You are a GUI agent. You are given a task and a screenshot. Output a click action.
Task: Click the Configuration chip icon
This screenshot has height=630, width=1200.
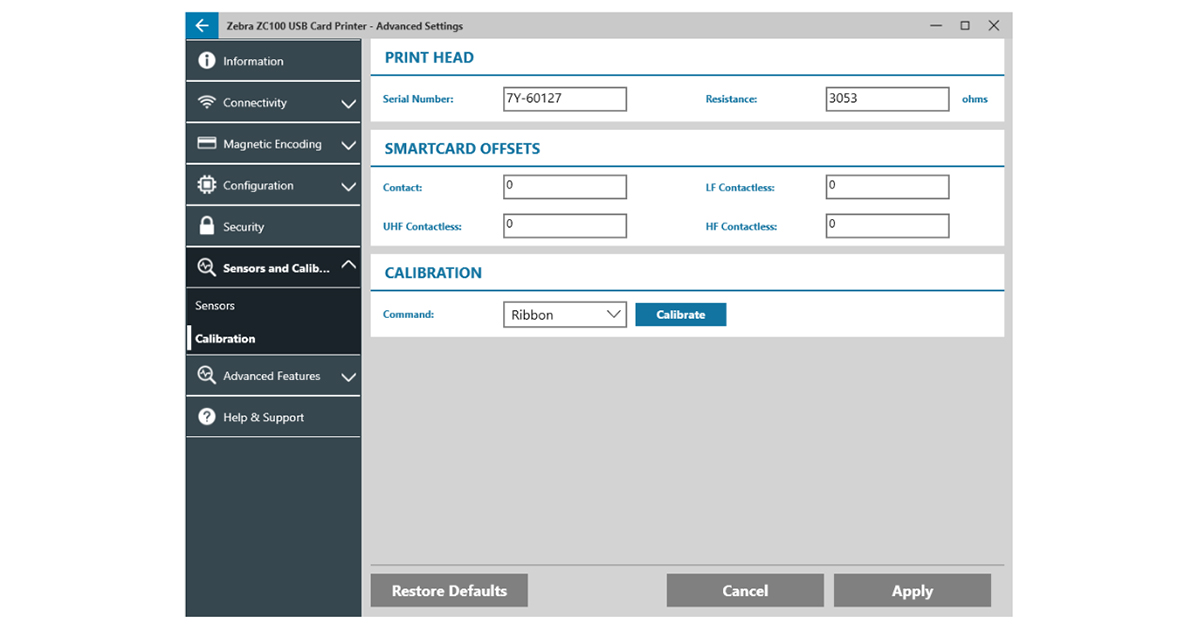coord(207,185)
